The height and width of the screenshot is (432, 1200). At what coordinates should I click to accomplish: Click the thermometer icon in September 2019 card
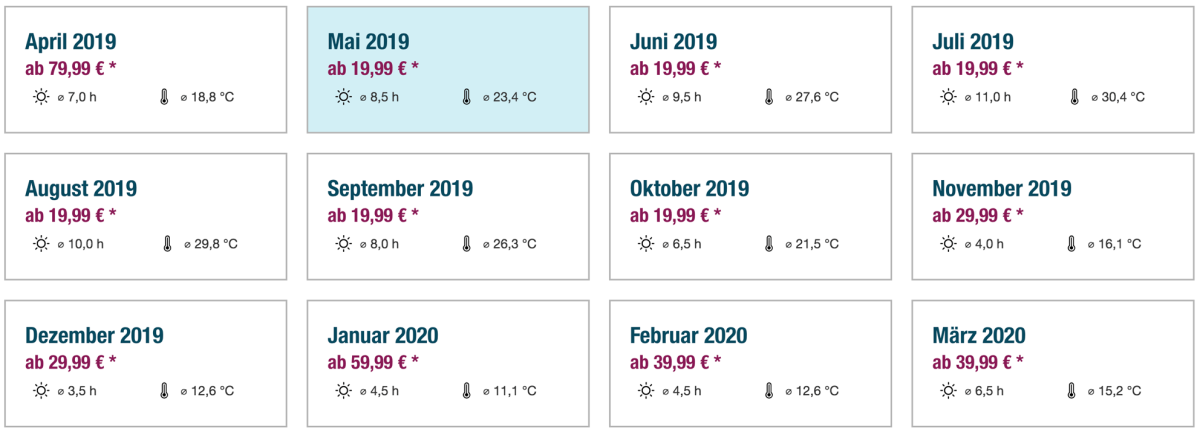click(466, 243)
